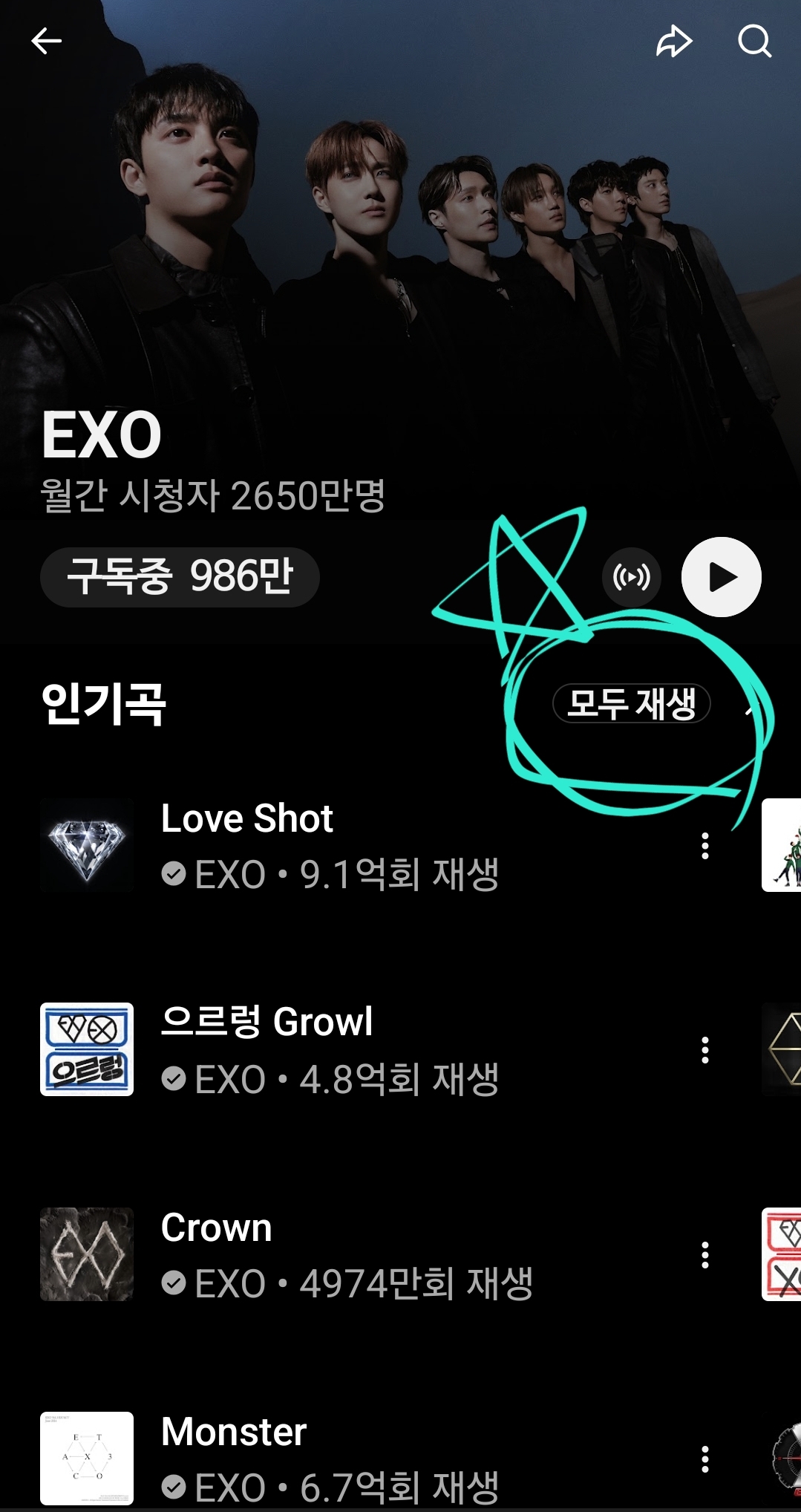Open more options for Crown
The width and height of the screenshot is (801, 1512).
click(705, 1255)
